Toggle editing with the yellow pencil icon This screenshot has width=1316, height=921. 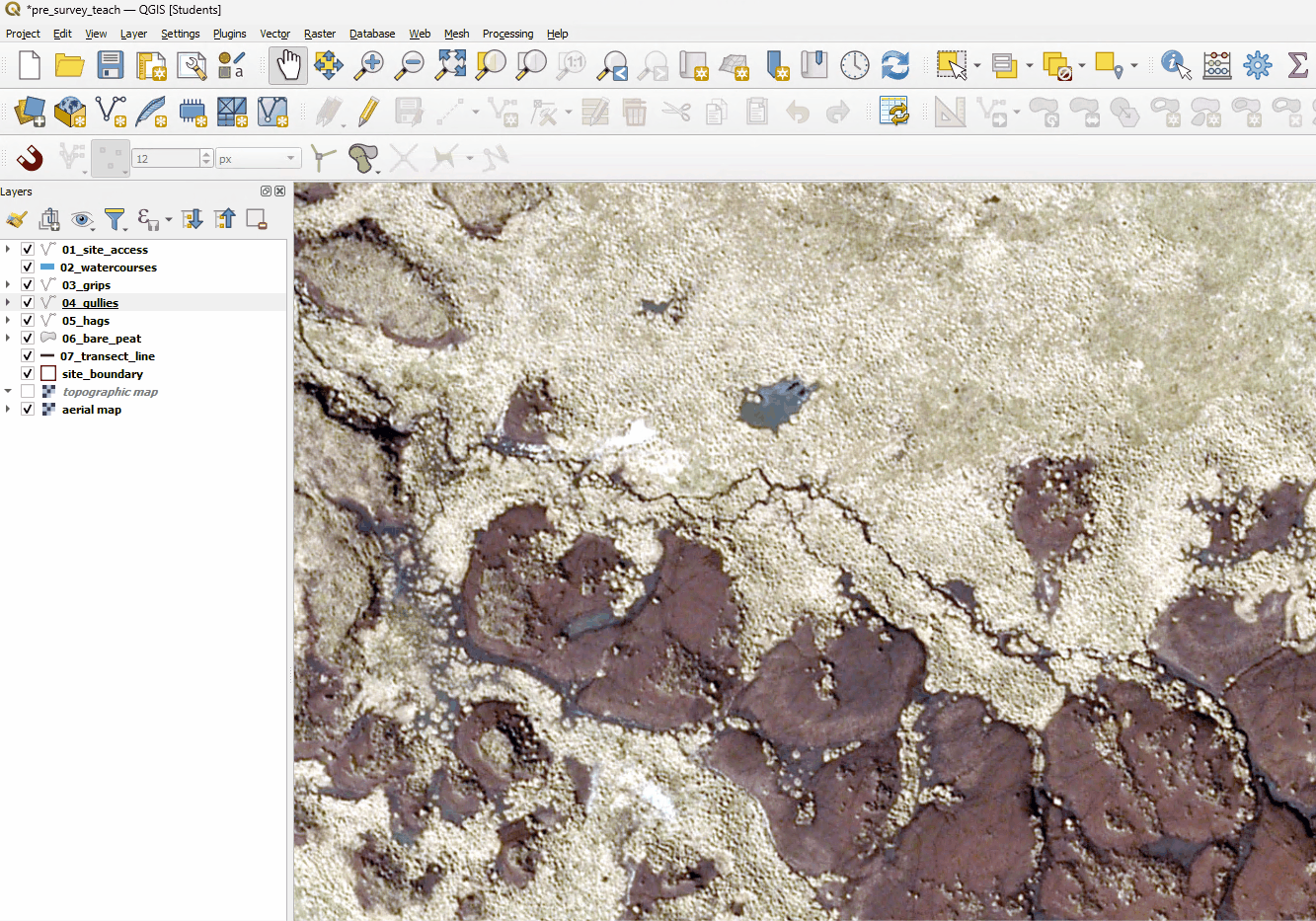368,112
